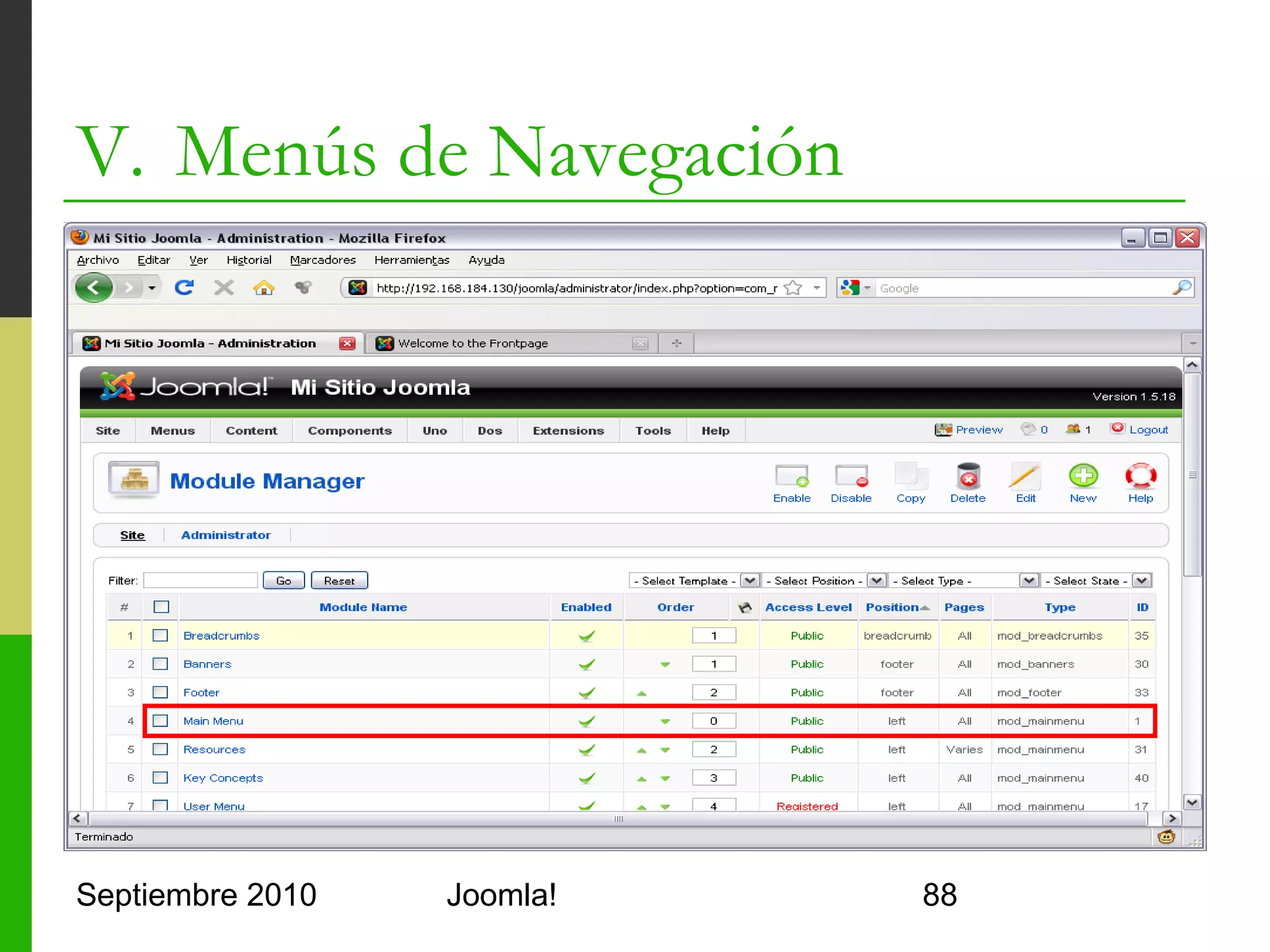Click the Go filter button
1270x952 pixels.
[283, 581]
